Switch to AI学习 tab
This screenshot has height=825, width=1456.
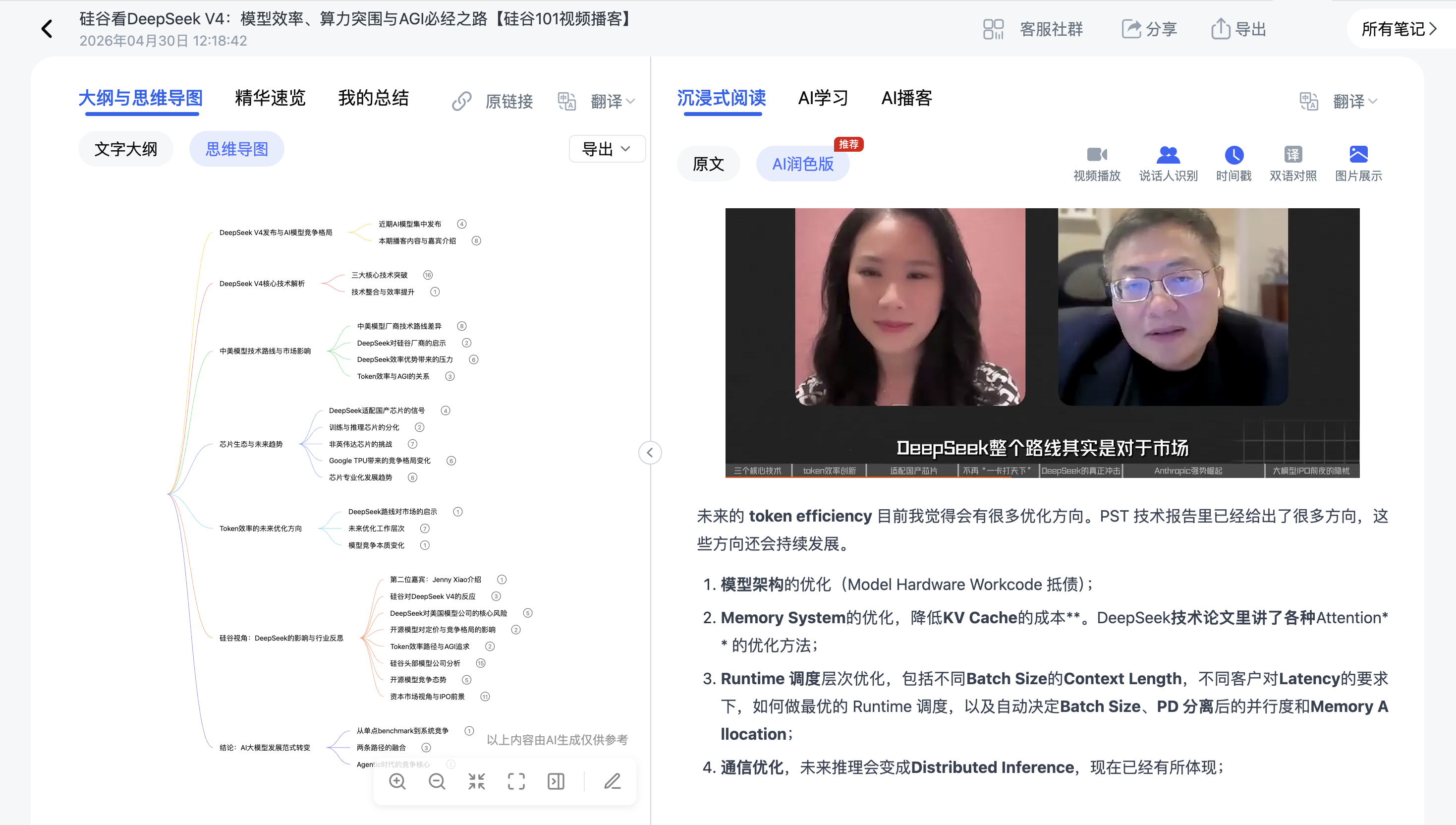point(823,98)
